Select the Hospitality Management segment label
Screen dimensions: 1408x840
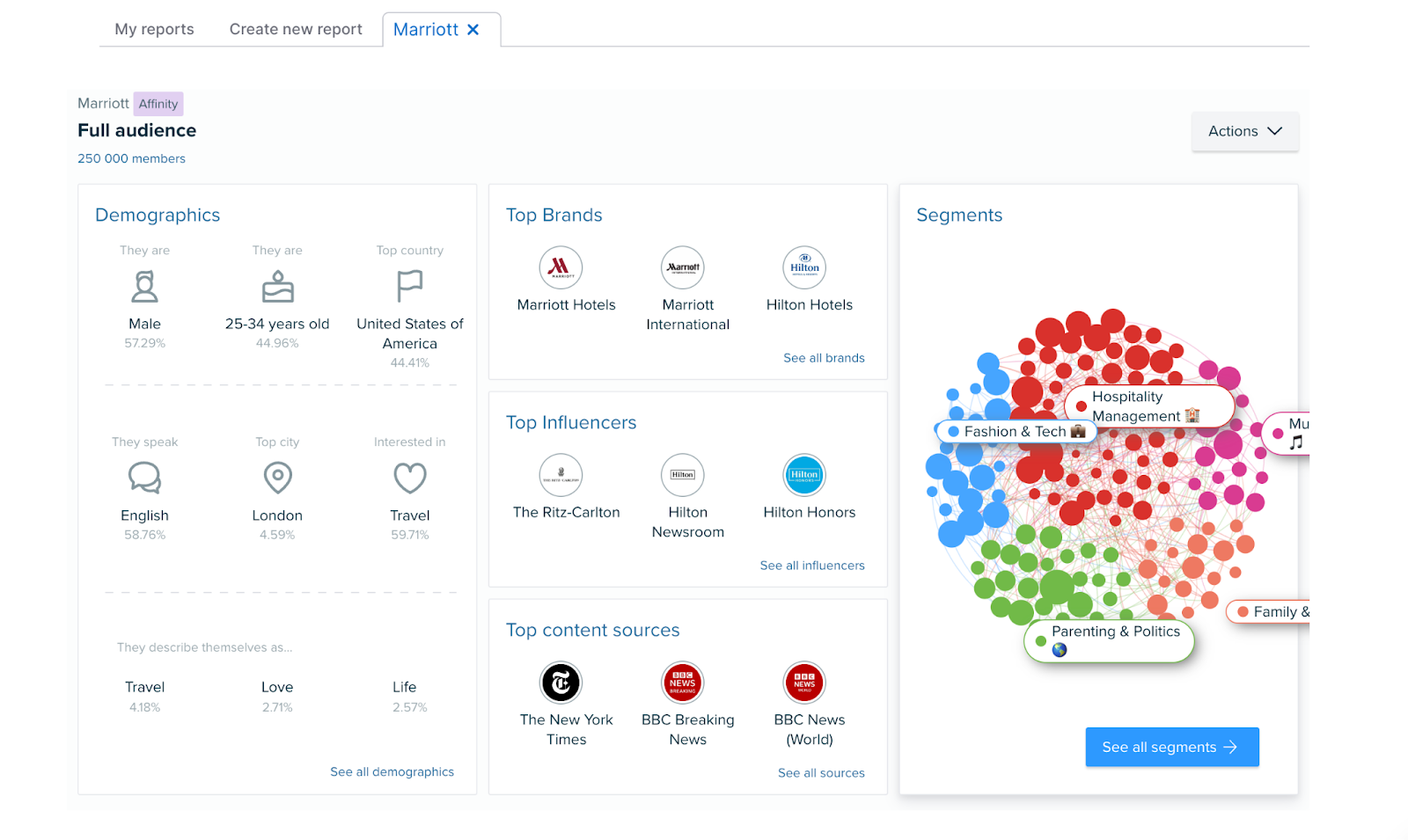tap(1149, 406)
